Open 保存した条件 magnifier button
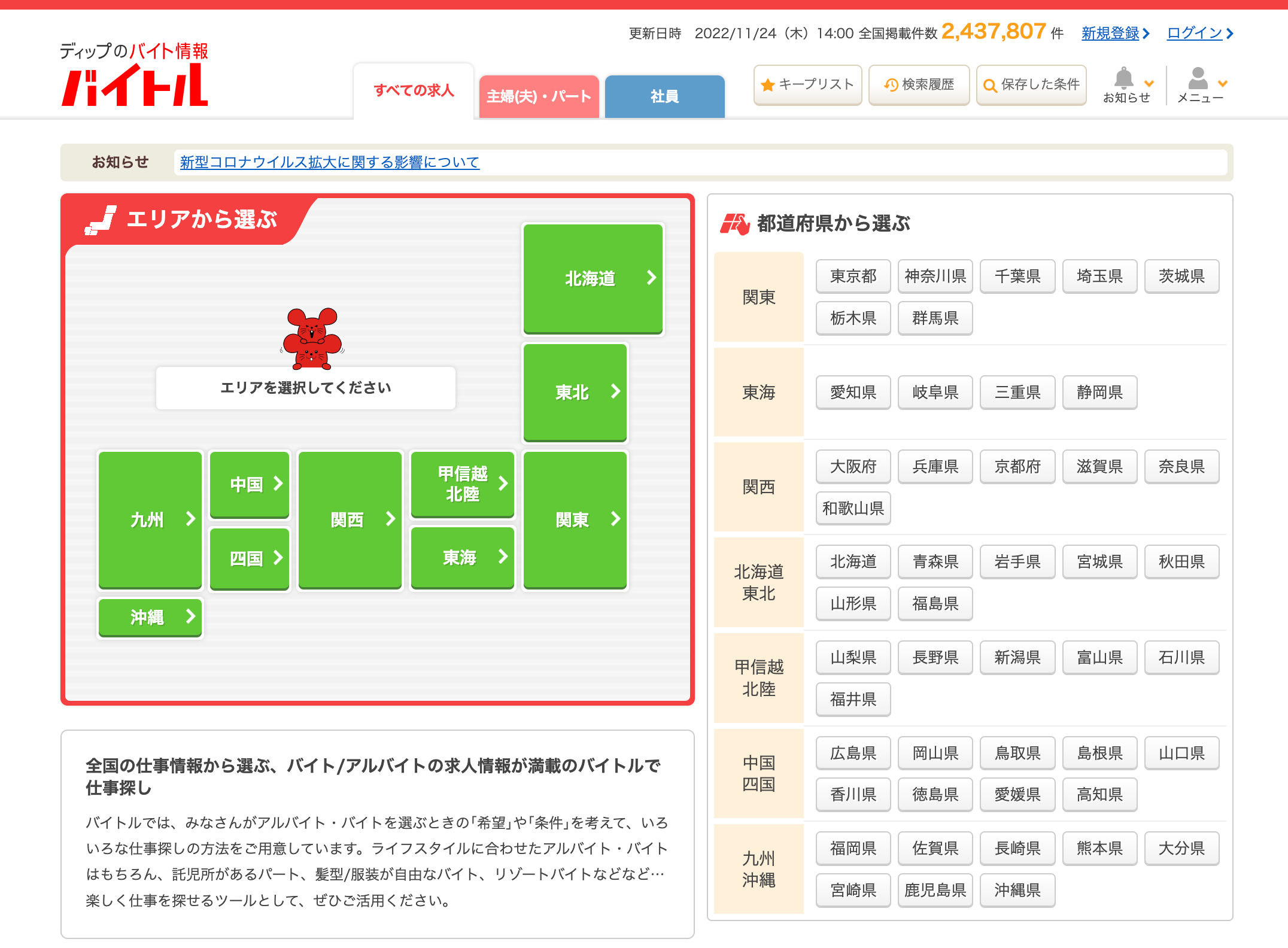 click(x=1031, y=85)
